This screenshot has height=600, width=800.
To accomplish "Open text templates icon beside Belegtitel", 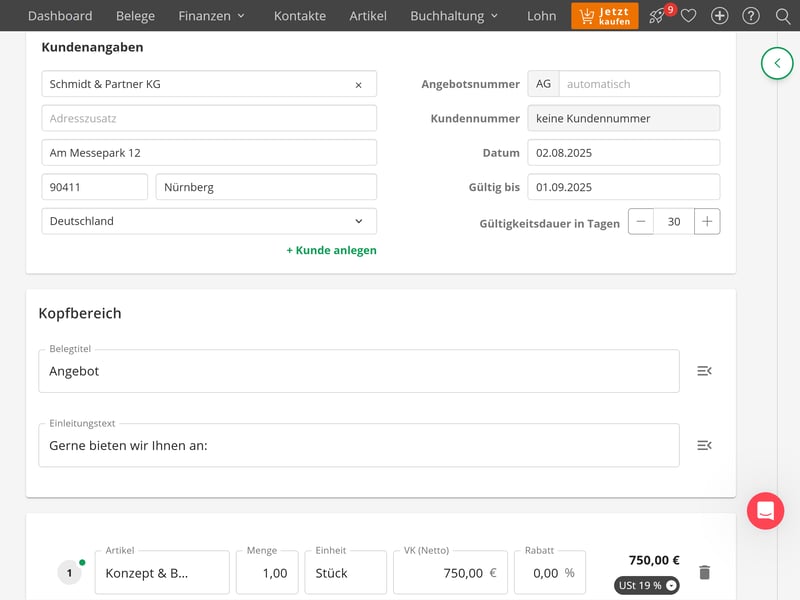I will (x=704, y=371).
